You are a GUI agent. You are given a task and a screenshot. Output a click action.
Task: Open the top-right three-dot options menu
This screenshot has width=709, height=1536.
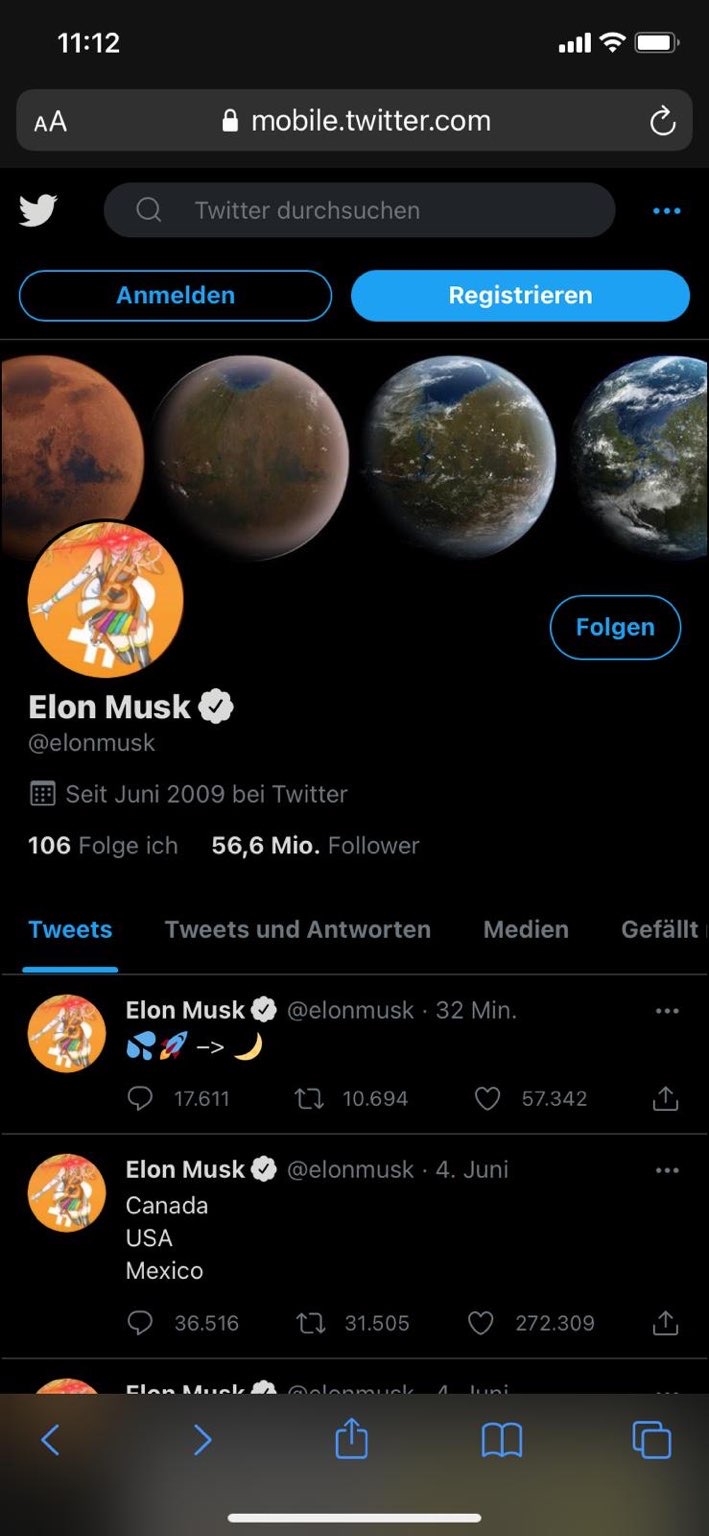(x=666, y=210)
